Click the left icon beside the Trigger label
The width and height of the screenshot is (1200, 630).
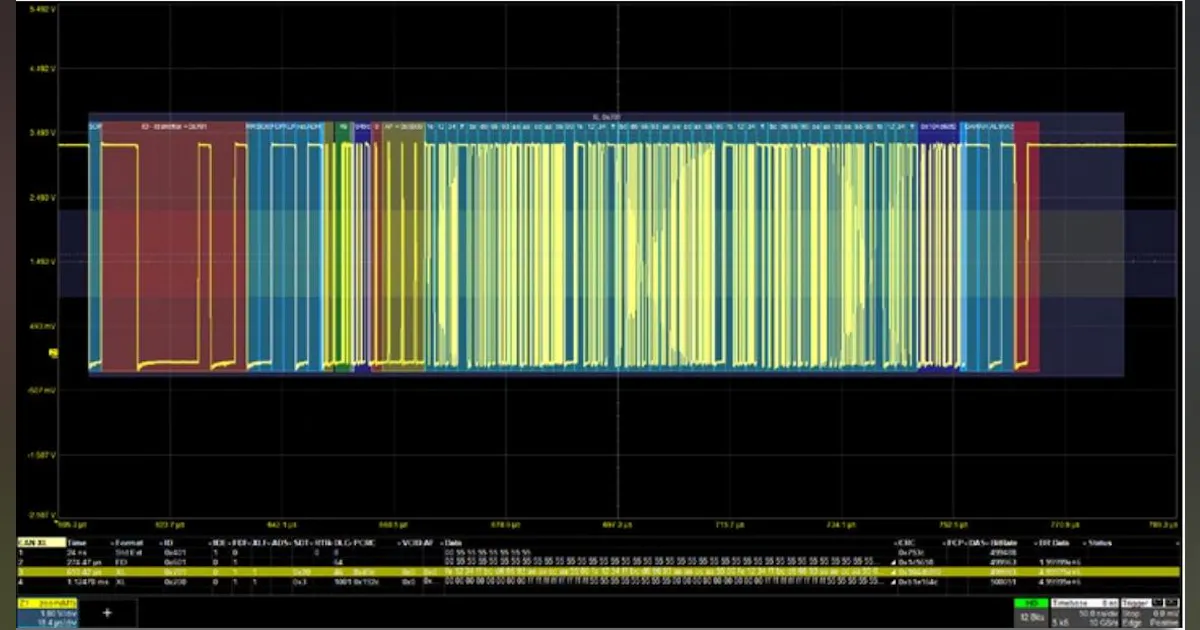click(1156, 602)
